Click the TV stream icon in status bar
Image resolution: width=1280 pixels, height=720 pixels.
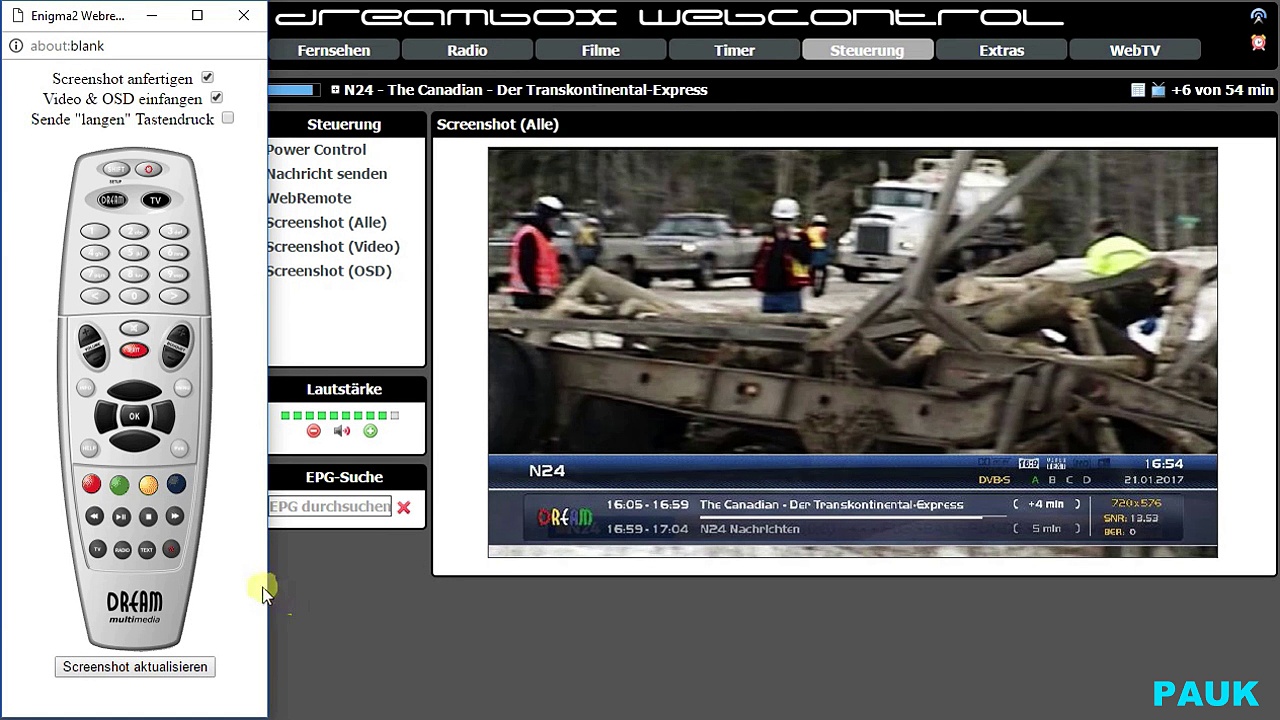click(1158, 90)
